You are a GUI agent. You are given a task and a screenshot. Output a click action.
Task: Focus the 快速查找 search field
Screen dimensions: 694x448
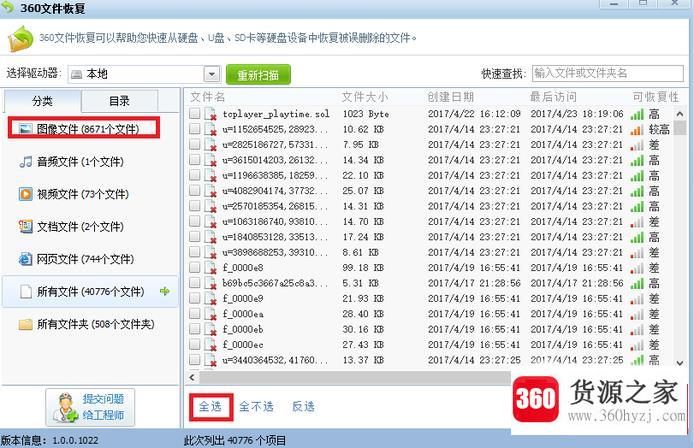coord(608,73)
